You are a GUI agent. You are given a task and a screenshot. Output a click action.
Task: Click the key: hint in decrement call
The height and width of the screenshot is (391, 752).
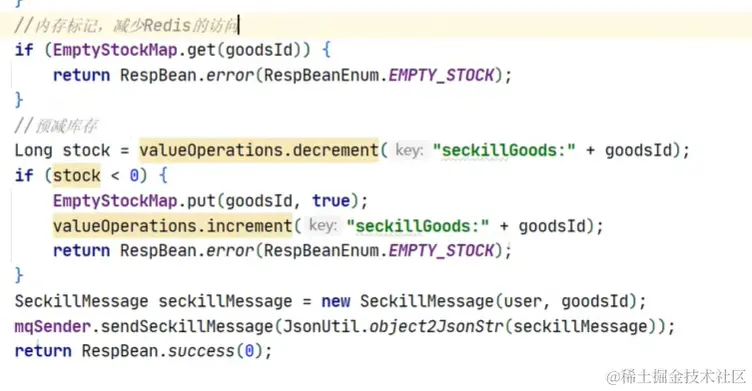click(409, 151)
